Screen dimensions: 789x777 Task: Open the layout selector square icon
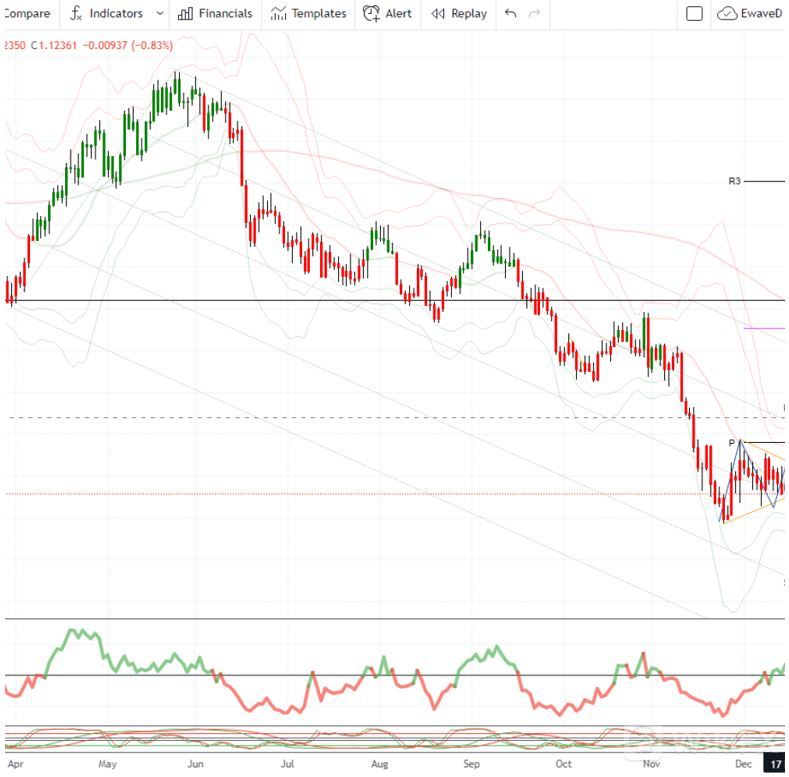[x=695, y=14]
